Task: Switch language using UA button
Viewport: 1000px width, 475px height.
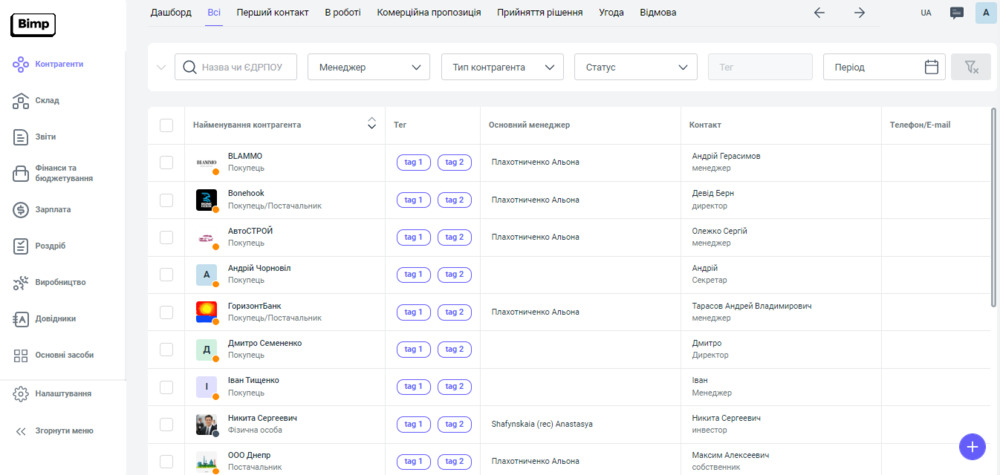Action: (x=926, y=13)
